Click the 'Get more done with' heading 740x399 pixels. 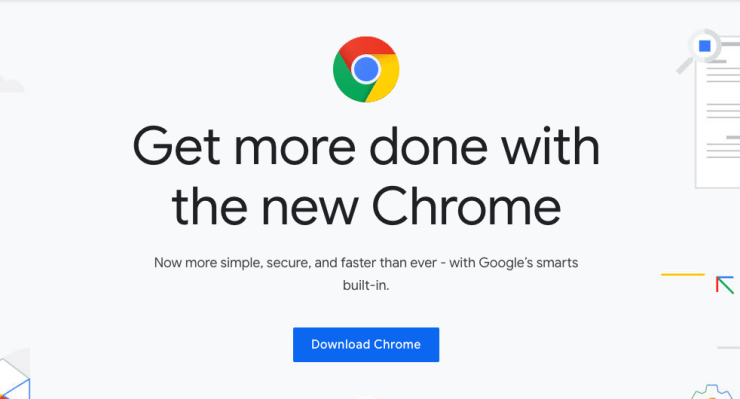tap(366, 146)
